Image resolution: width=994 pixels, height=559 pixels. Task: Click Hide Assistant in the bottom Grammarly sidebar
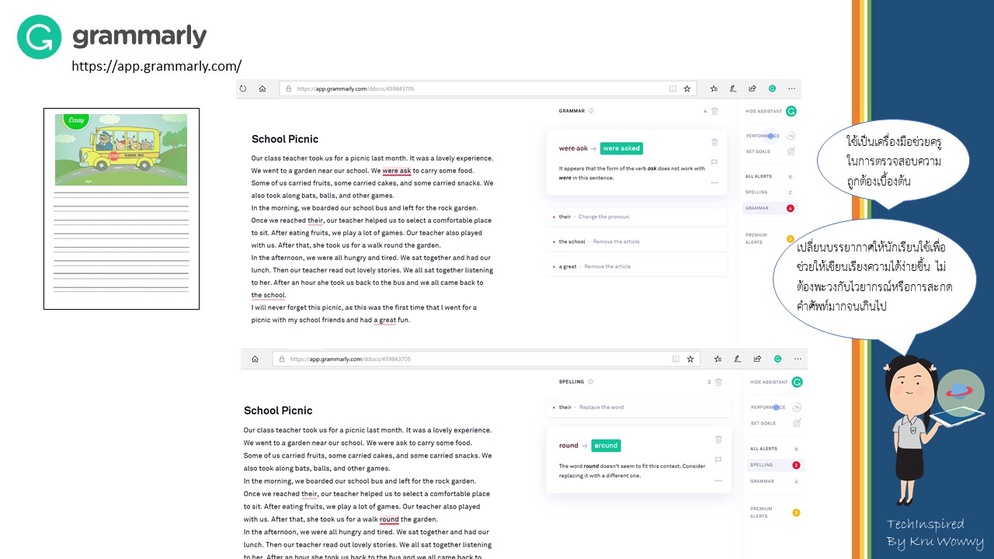pos(776,382)
